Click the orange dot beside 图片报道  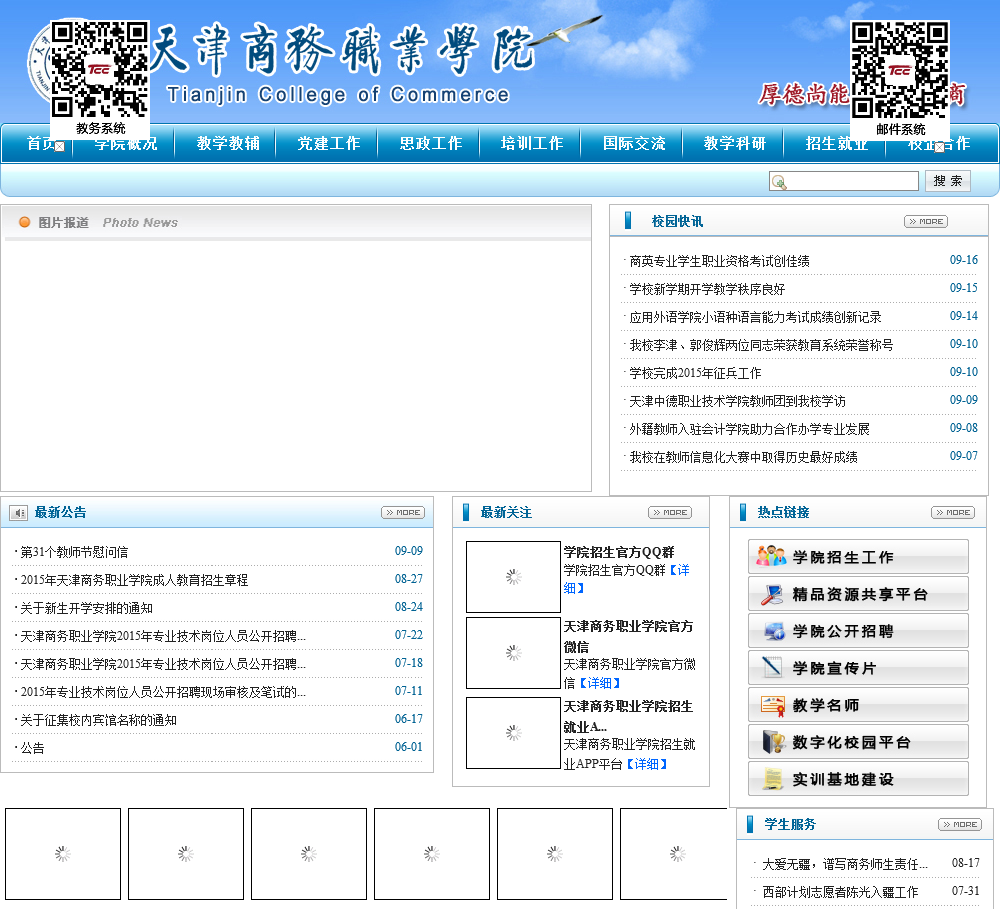[x=24, y=222]
